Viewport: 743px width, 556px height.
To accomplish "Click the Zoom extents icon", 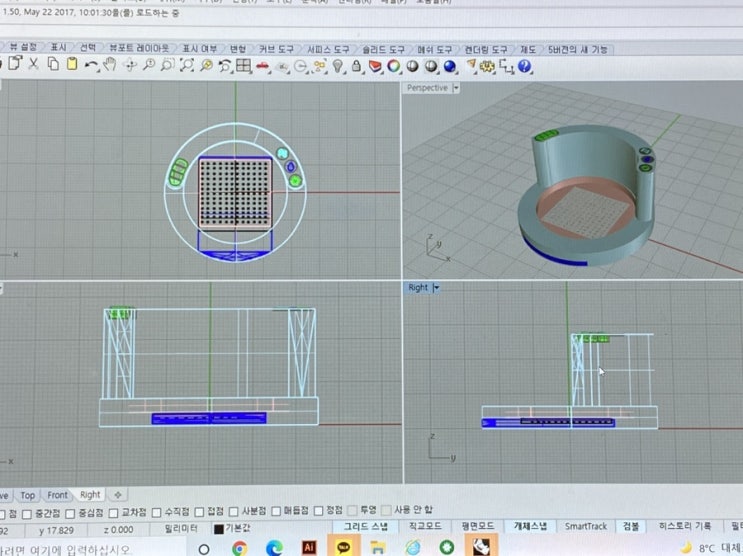I will [x=187, y=65].
